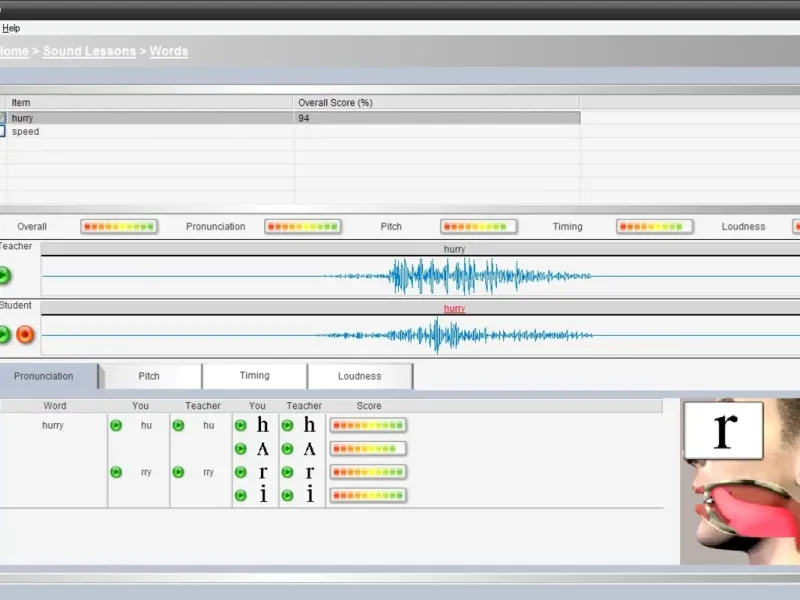Viewport: 800px width, 600px height.
Task: Play the teacher's 'rry' syllable
Action: click(x=178, y=472)
